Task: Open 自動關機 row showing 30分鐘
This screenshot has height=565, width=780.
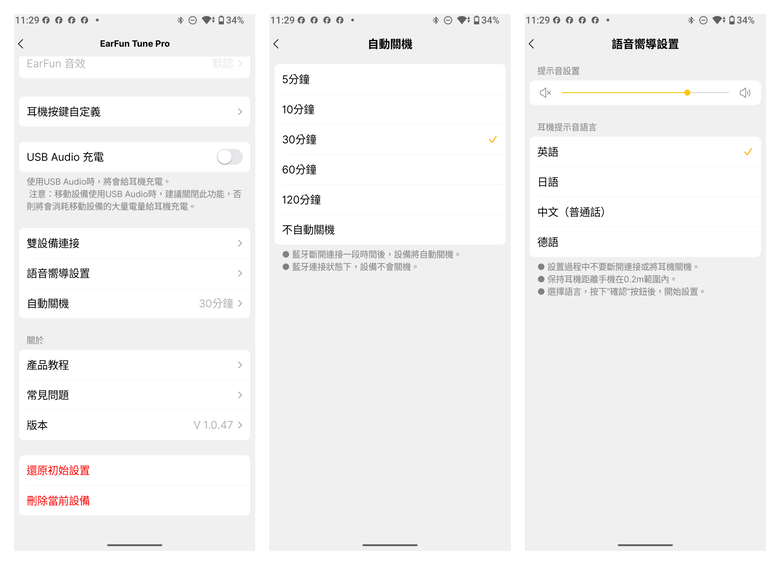Action: click(134, 303)
